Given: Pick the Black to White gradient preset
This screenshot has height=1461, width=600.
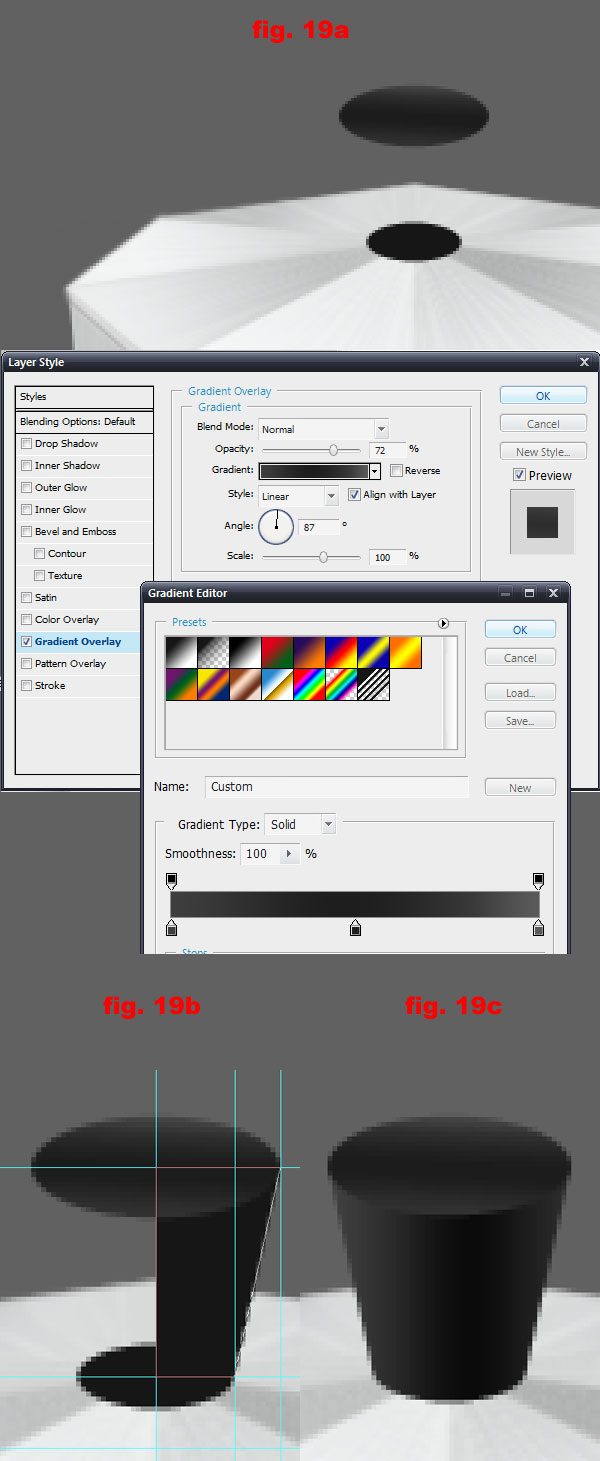Looking at the screenshot, I should (245, 653).
